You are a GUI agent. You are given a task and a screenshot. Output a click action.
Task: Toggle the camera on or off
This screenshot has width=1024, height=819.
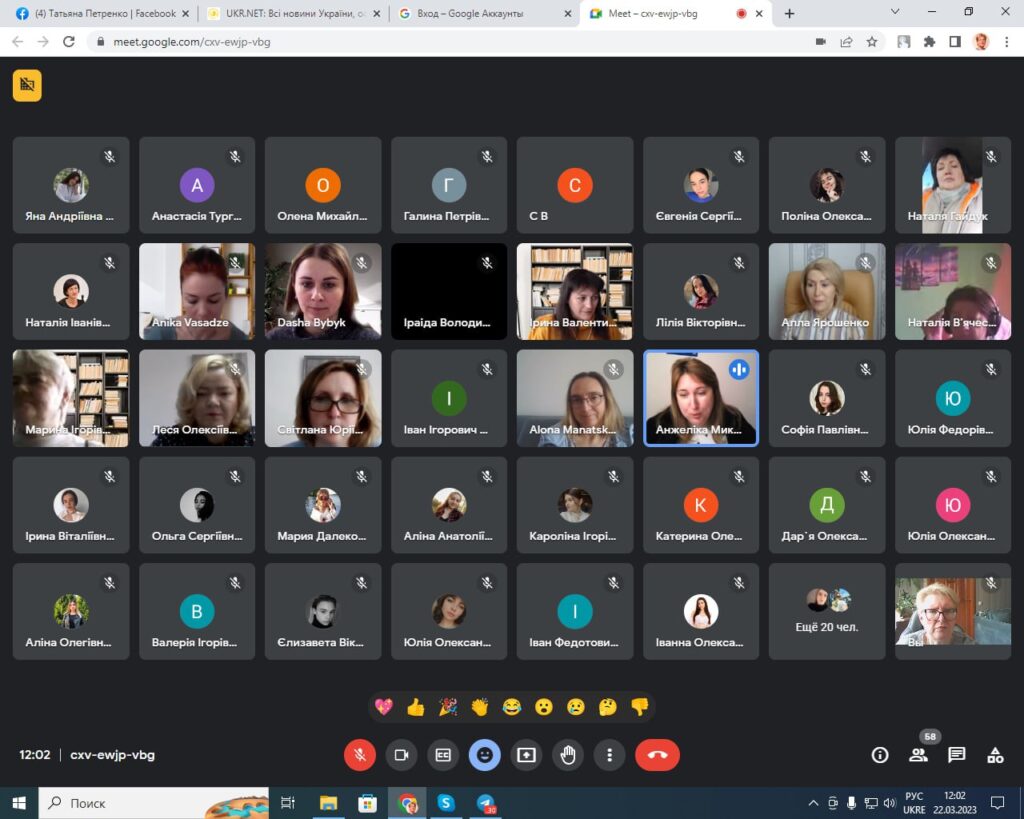pos(402,755)
